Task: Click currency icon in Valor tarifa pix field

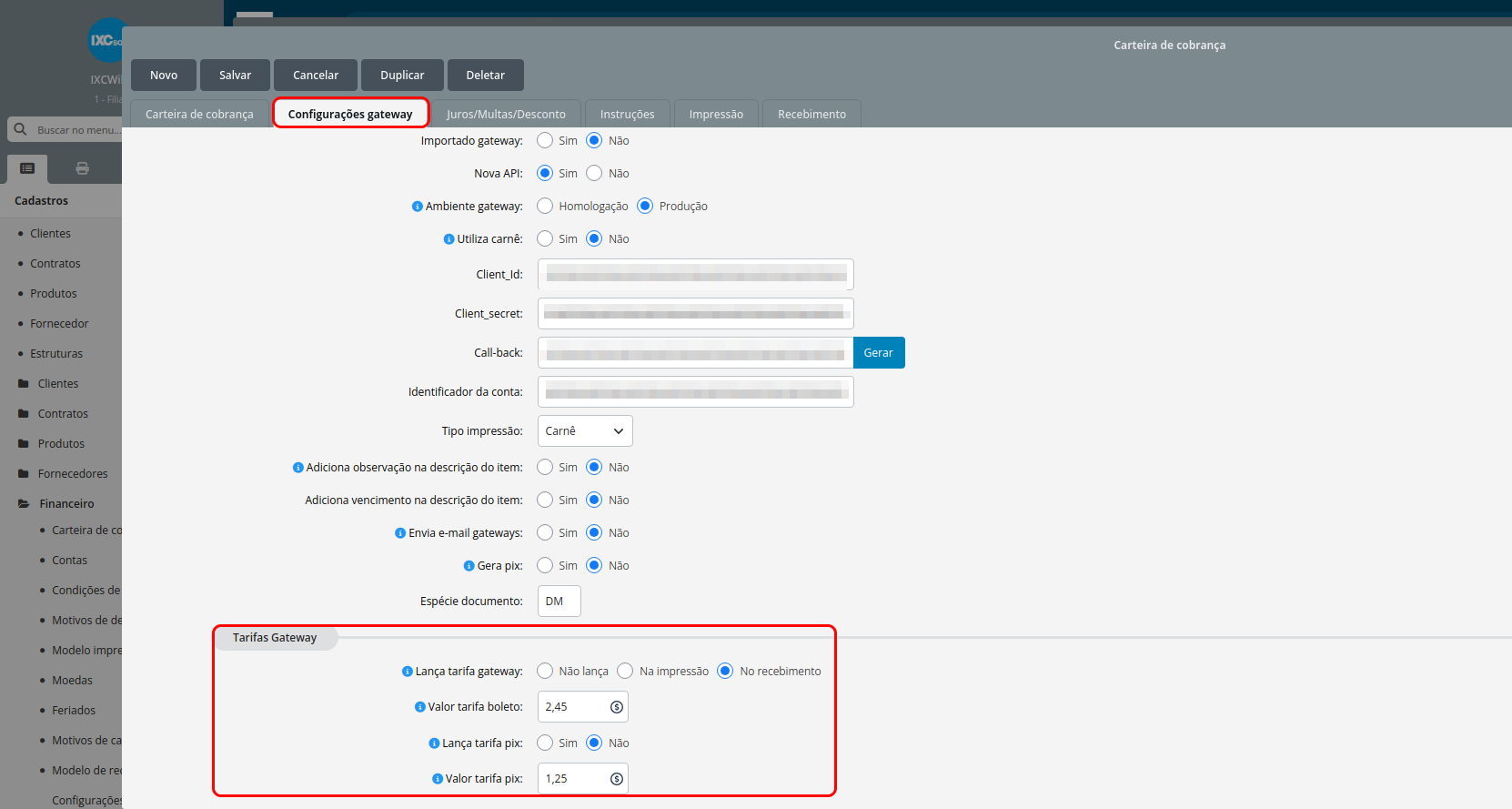Action: coord(617,779)
